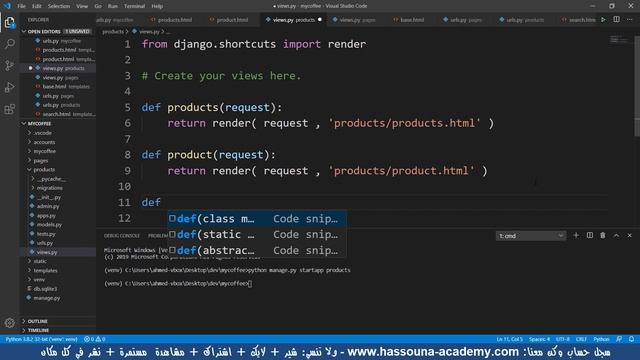Expand the Outline section
Viewport: 640px width, 360px height.
(x=58, y=321)
